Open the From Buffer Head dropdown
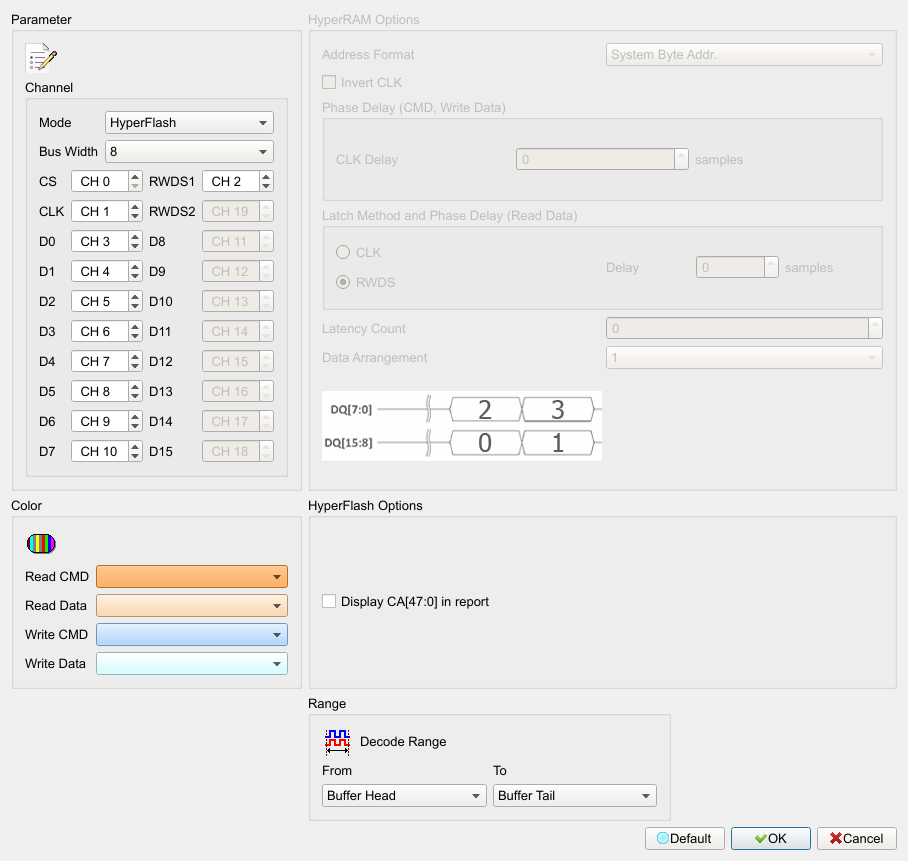 [x=404, y=796]
